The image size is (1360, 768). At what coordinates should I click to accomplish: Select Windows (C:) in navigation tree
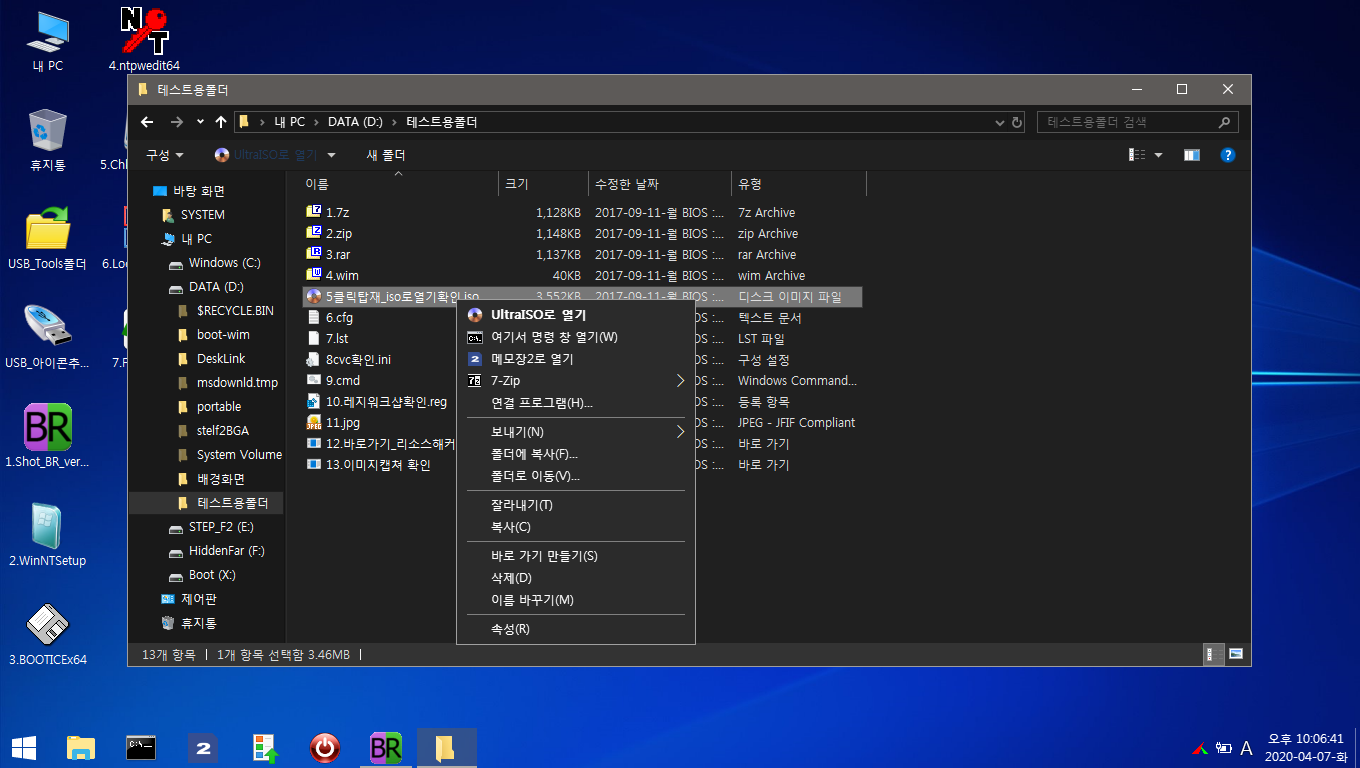pyautogui.click(x=224, y=263)
